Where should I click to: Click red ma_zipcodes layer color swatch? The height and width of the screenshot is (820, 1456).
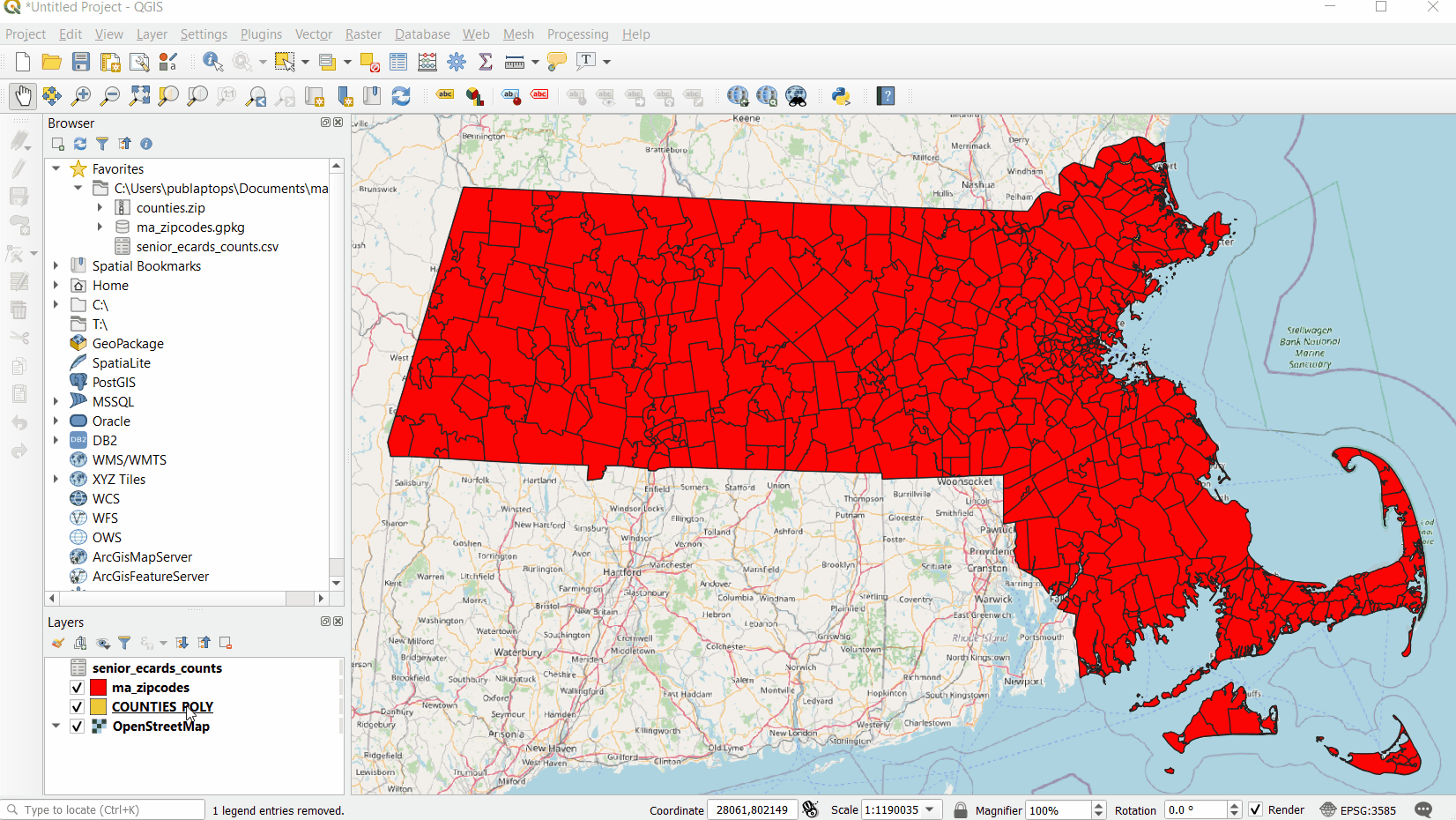pyautogui.click(x=99, y=688)
